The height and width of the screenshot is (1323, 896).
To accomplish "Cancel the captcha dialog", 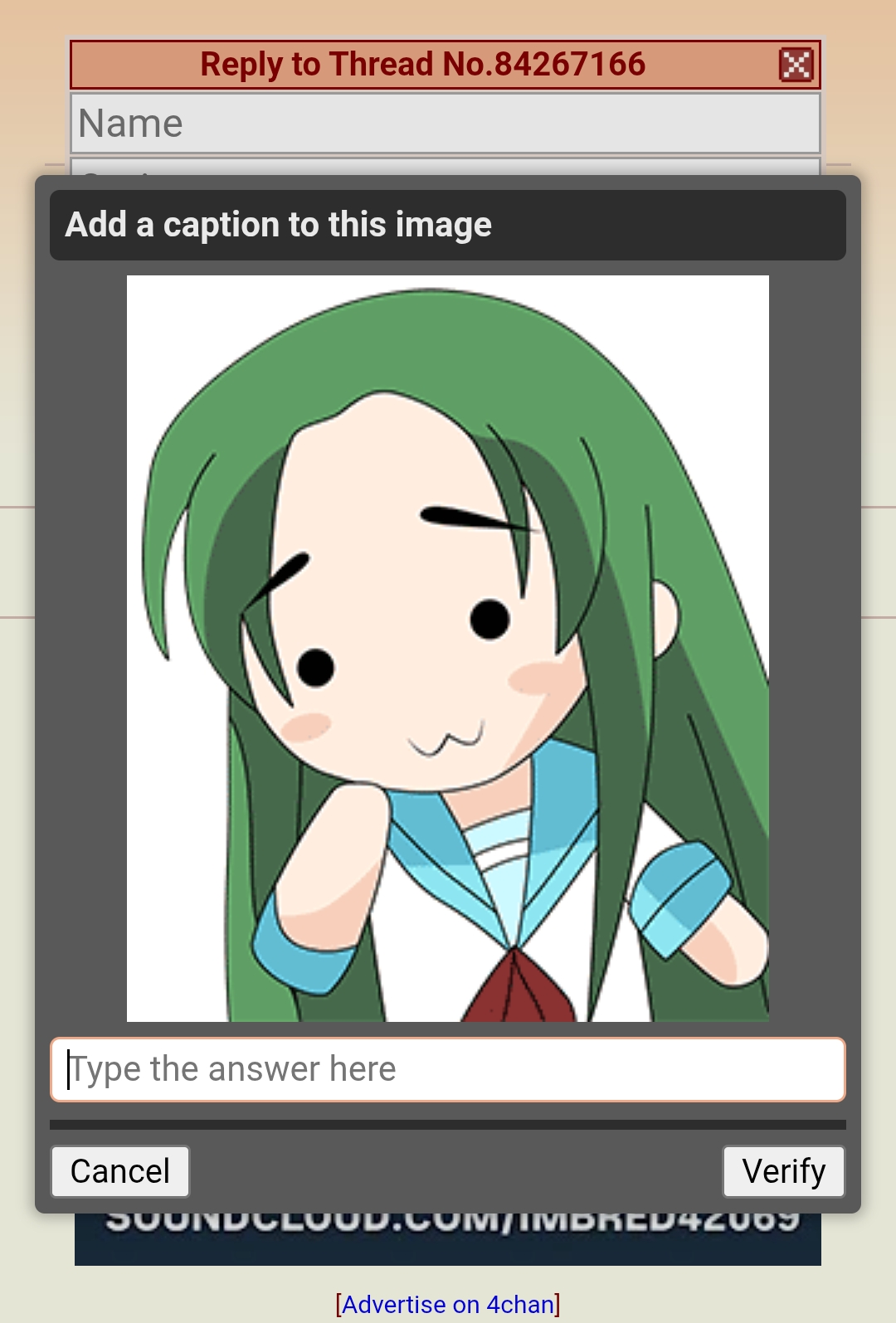I will coord(120,1172).
